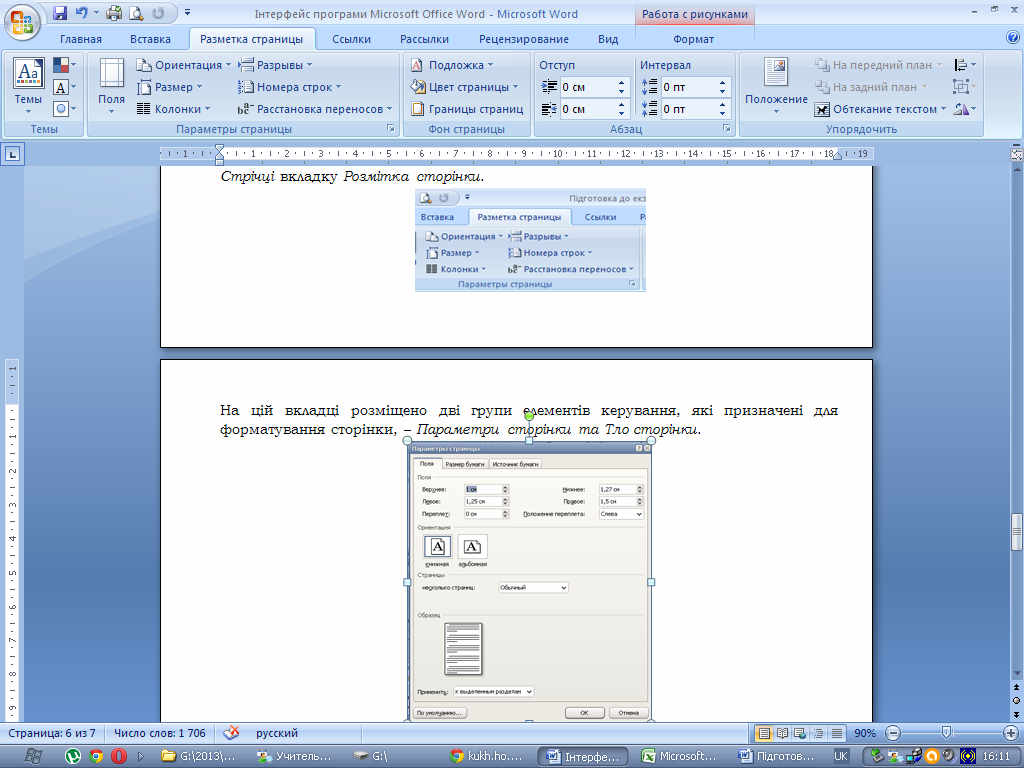
Task: Click the zoom out minus button
Action: coord(893,733)
